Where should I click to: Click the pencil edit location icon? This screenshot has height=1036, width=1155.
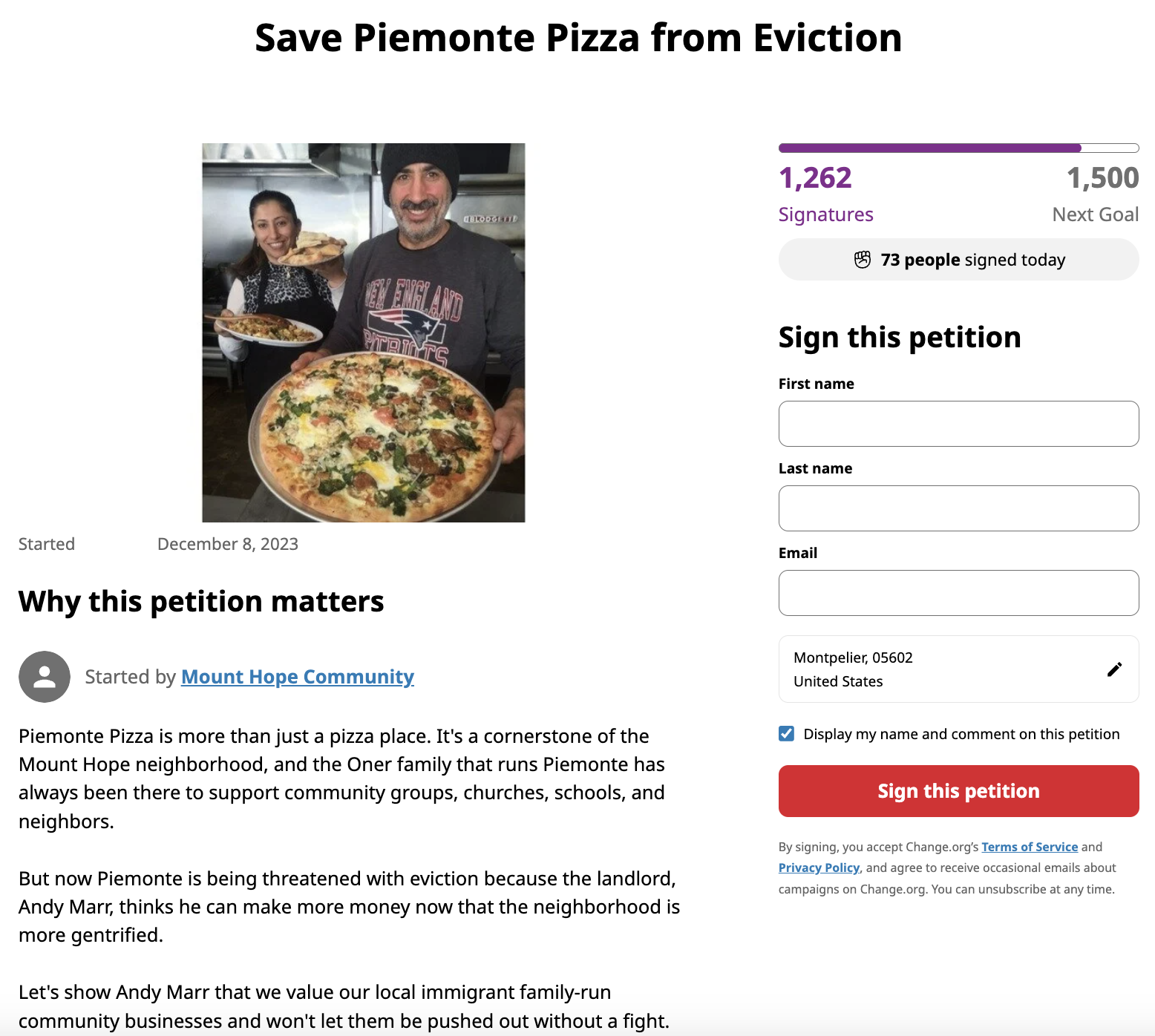(1114, 669)
